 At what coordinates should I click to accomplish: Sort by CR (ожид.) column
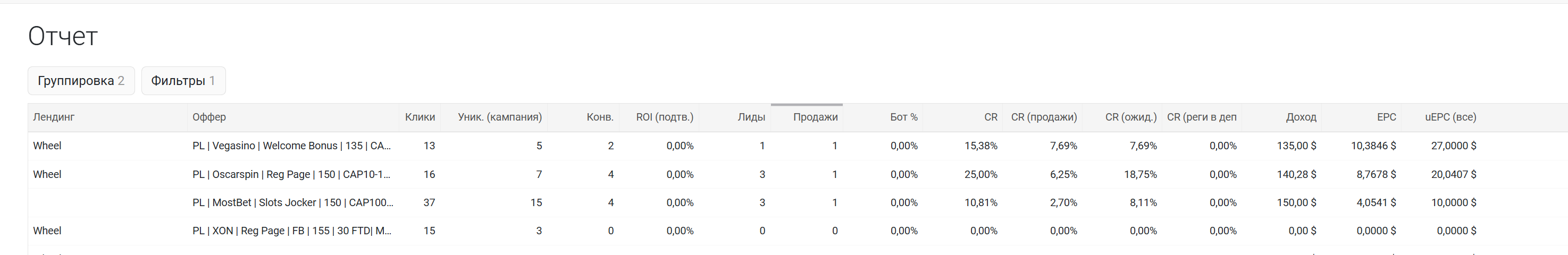pos(1131,117)
